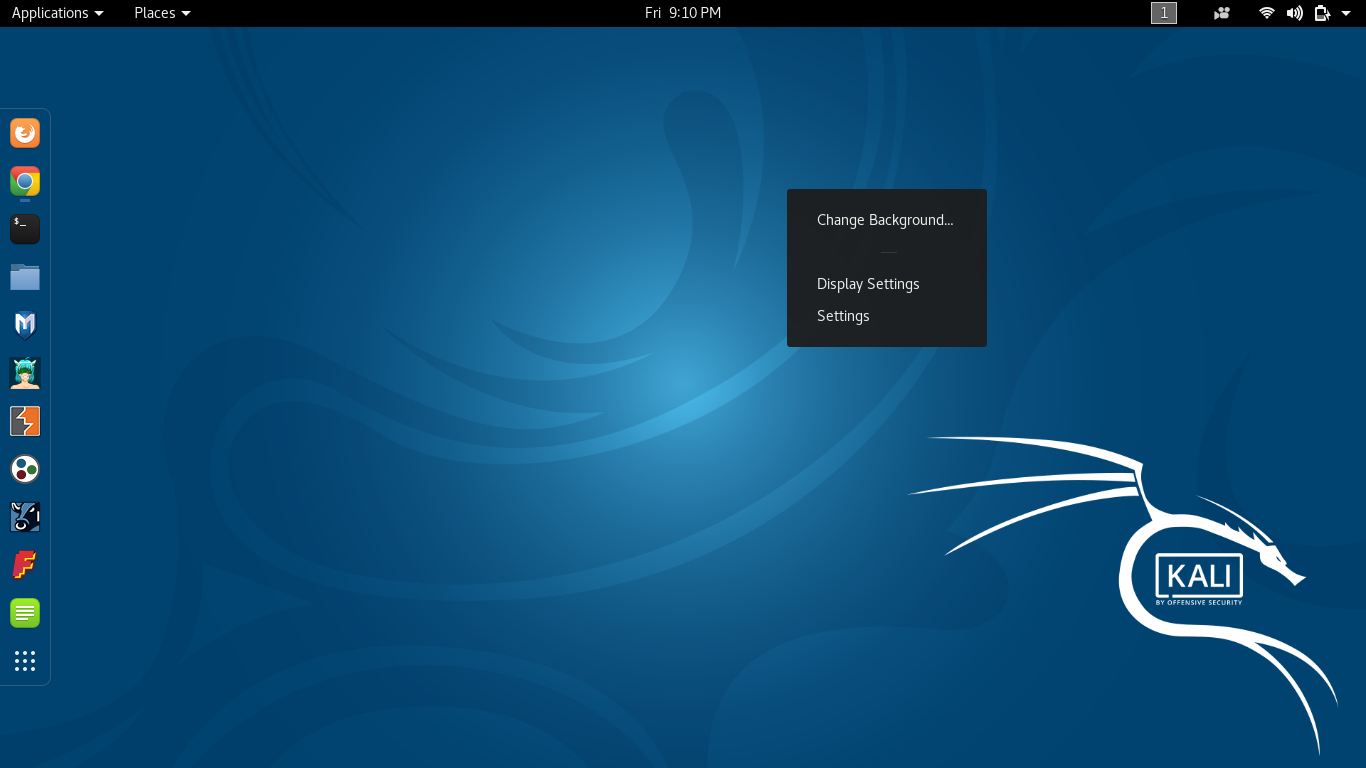Launch Faraday from the dock
The width and height of the screenshot is (1366, 768).
tap(24, 564)
